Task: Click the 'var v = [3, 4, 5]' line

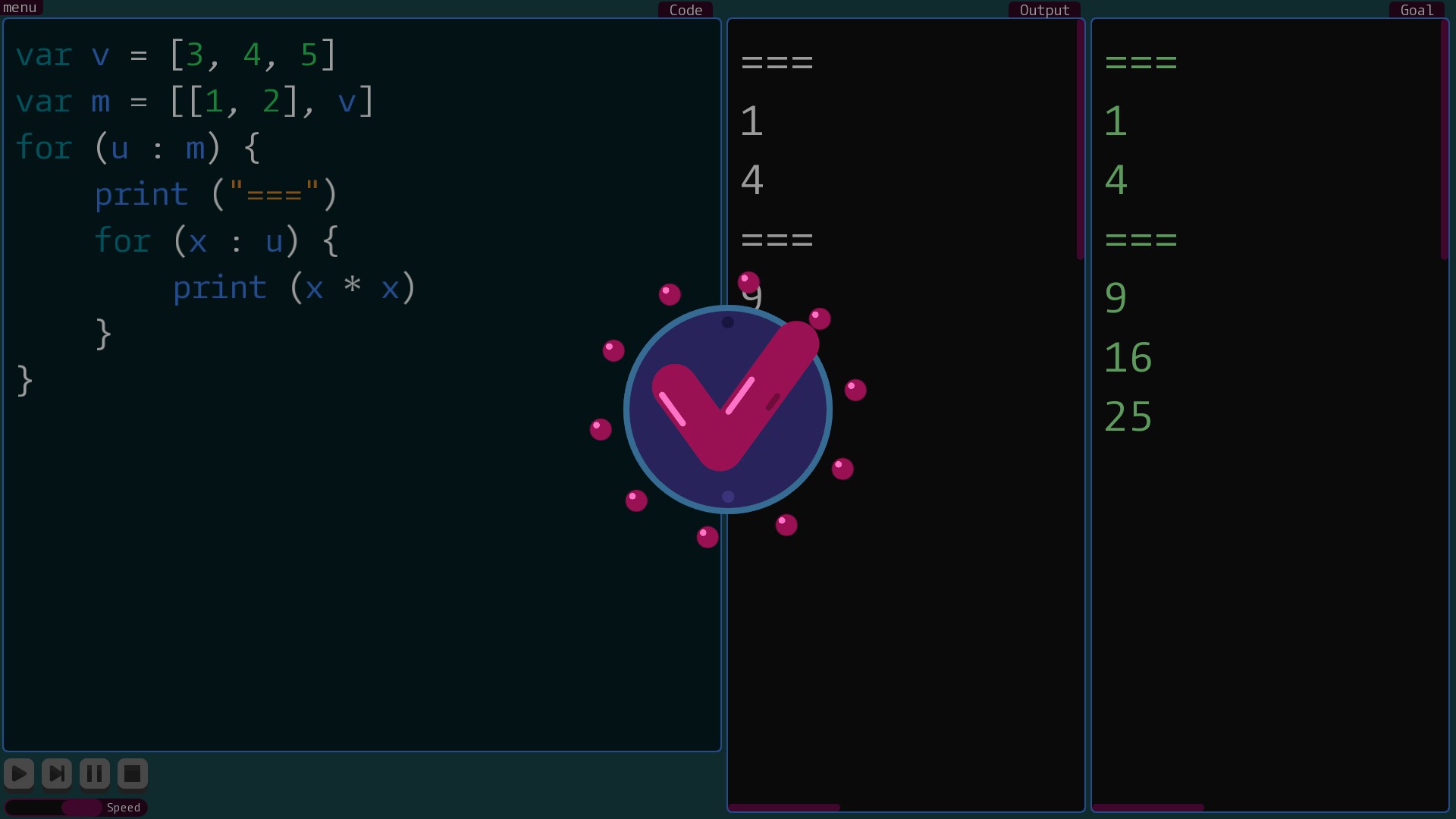Action: coord(176,55)
